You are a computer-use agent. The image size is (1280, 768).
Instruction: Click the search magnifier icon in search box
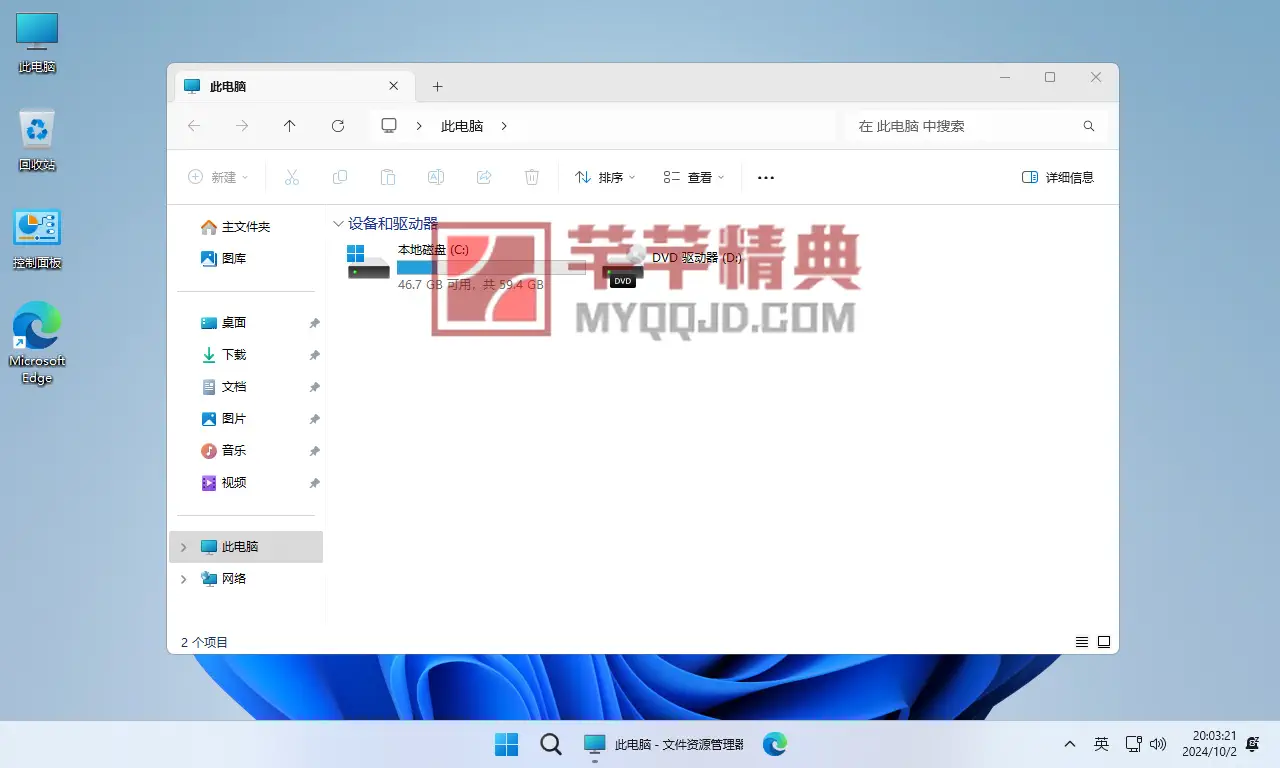pos(1089,127)
